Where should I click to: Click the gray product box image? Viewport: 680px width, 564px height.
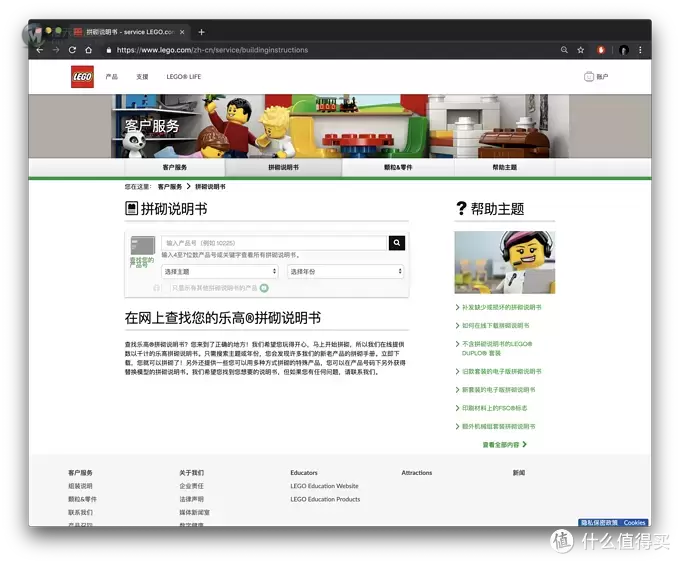click(143, 245)
